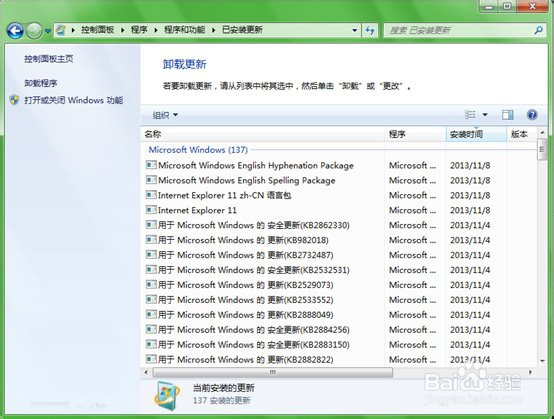The image size is (554, 419).
Task: Select Microsoft Windows English Hyphenation Package
Action: pos(255,165)
